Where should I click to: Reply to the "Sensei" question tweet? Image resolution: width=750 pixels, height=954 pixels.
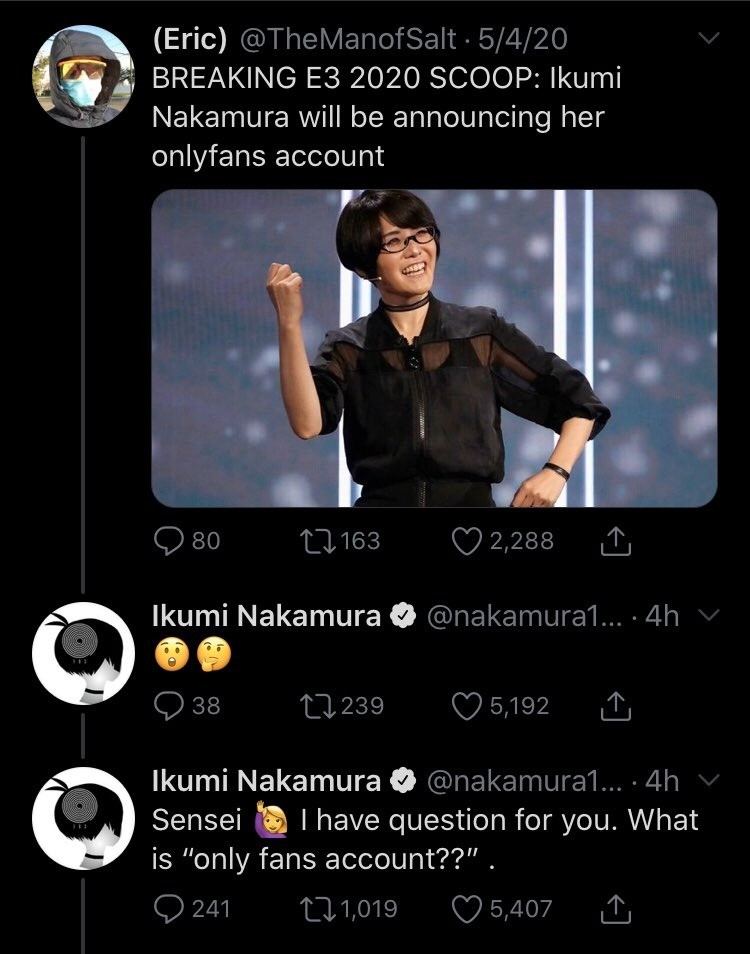click(166, 908)
